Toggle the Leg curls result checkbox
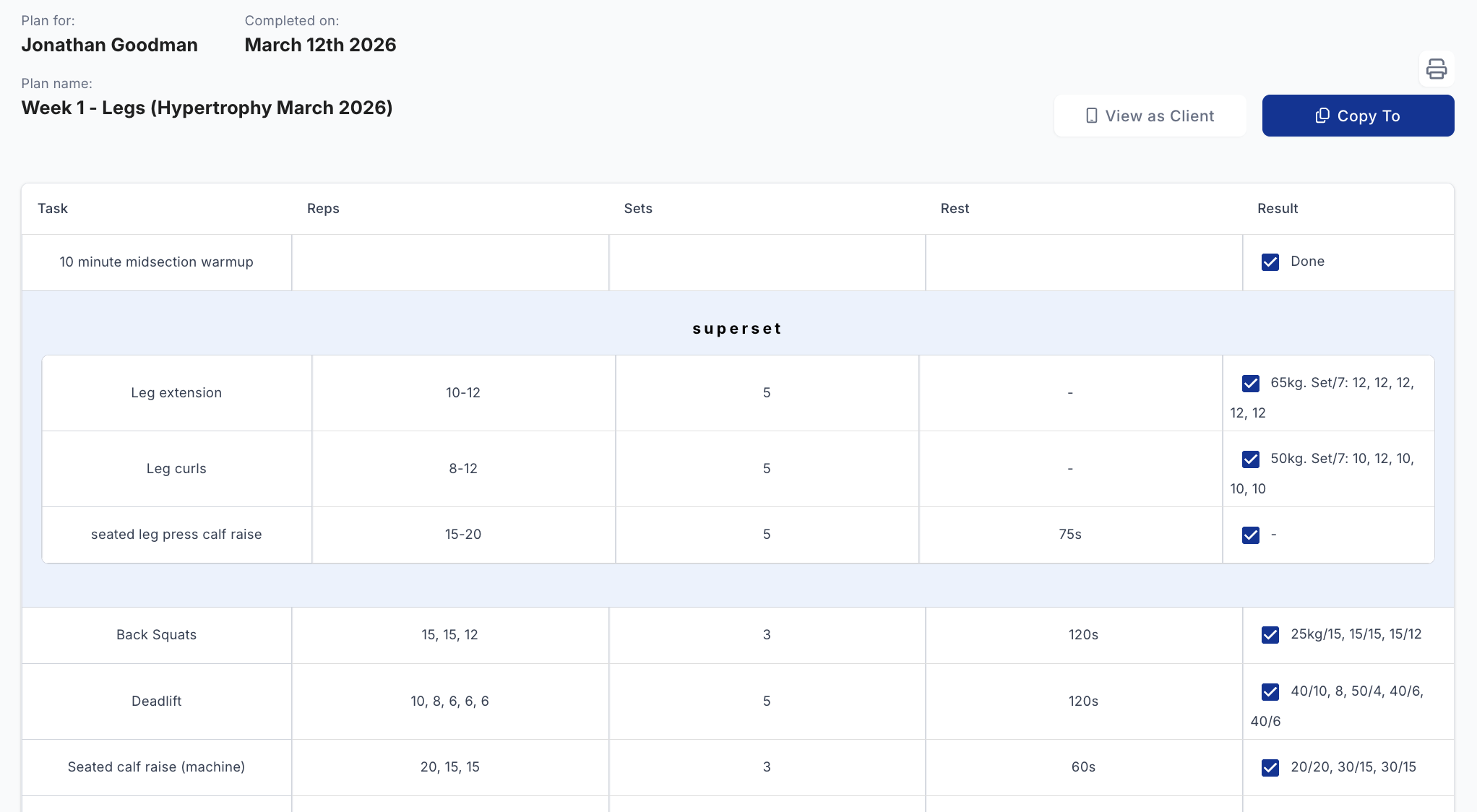 pyautogui.click(x=1250, y=459)
